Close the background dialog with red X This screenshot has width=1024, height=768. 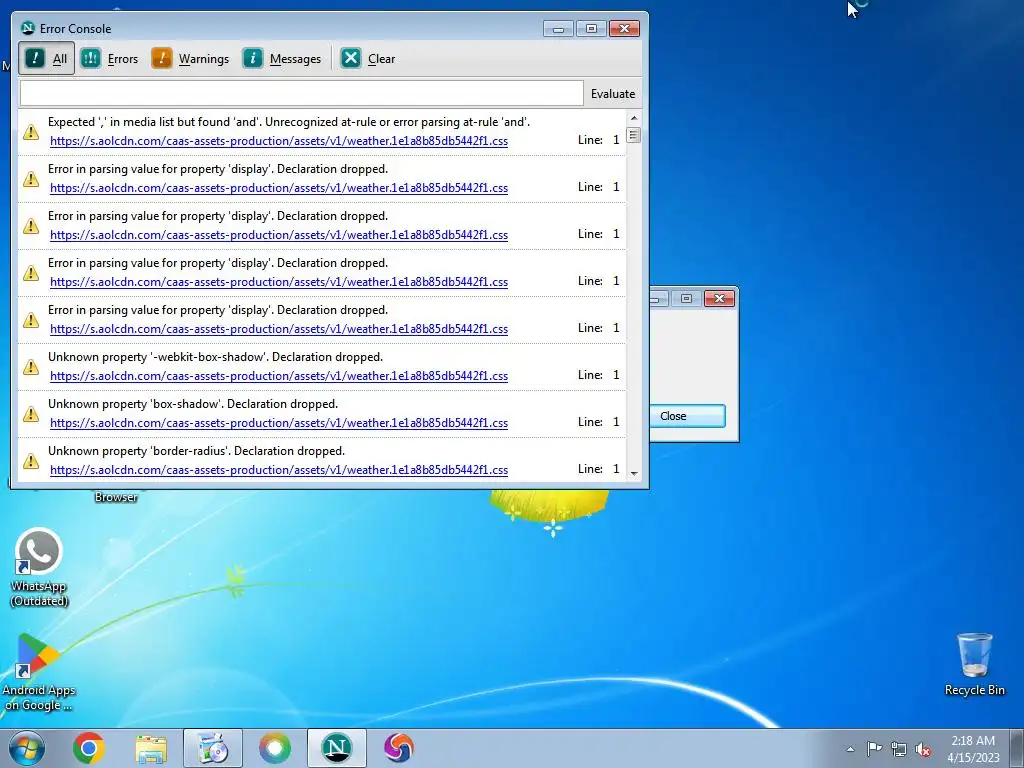tap(720, 298)
